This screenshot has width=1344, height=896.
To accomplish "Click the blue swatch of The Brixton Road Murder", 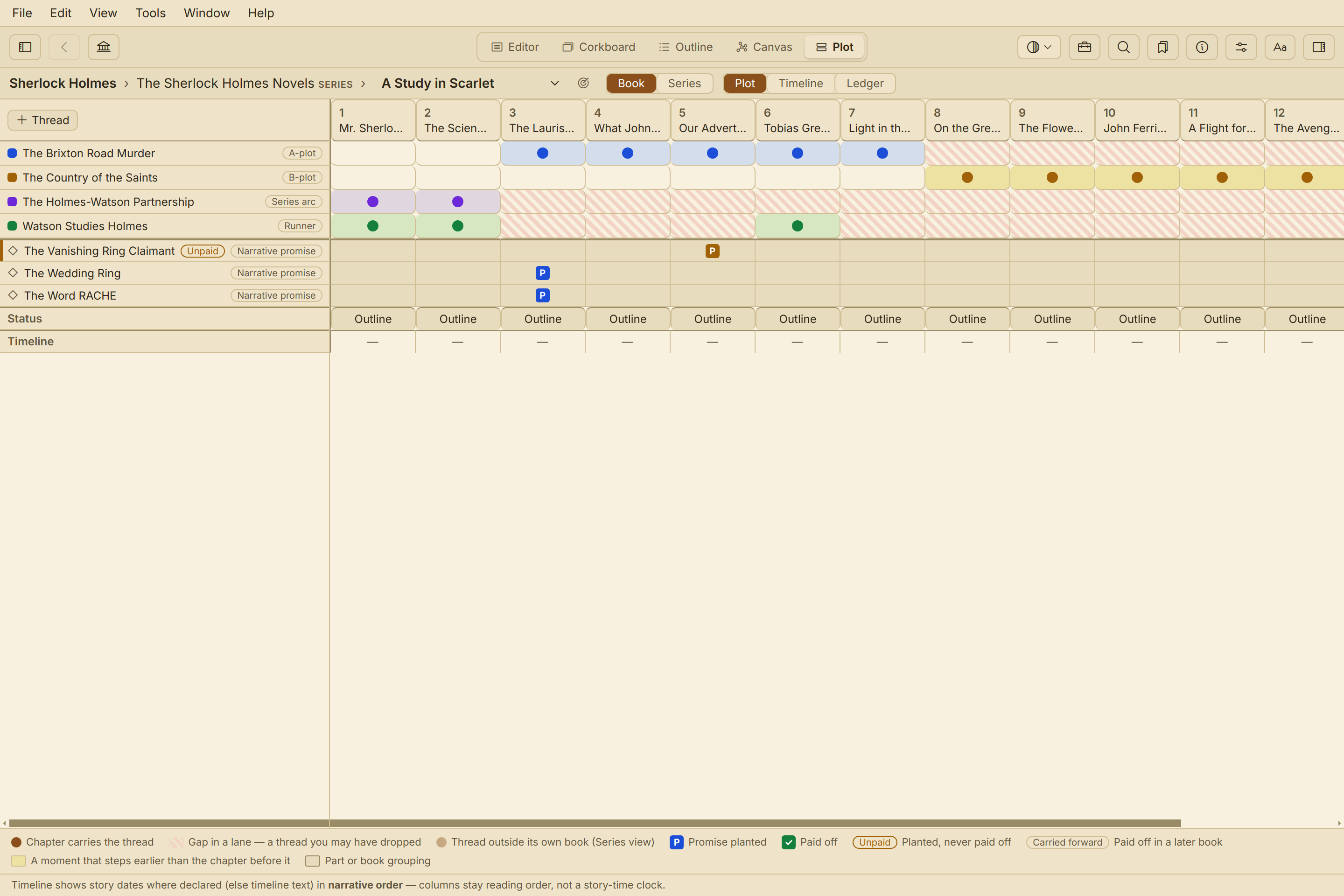I will point(12,153).
